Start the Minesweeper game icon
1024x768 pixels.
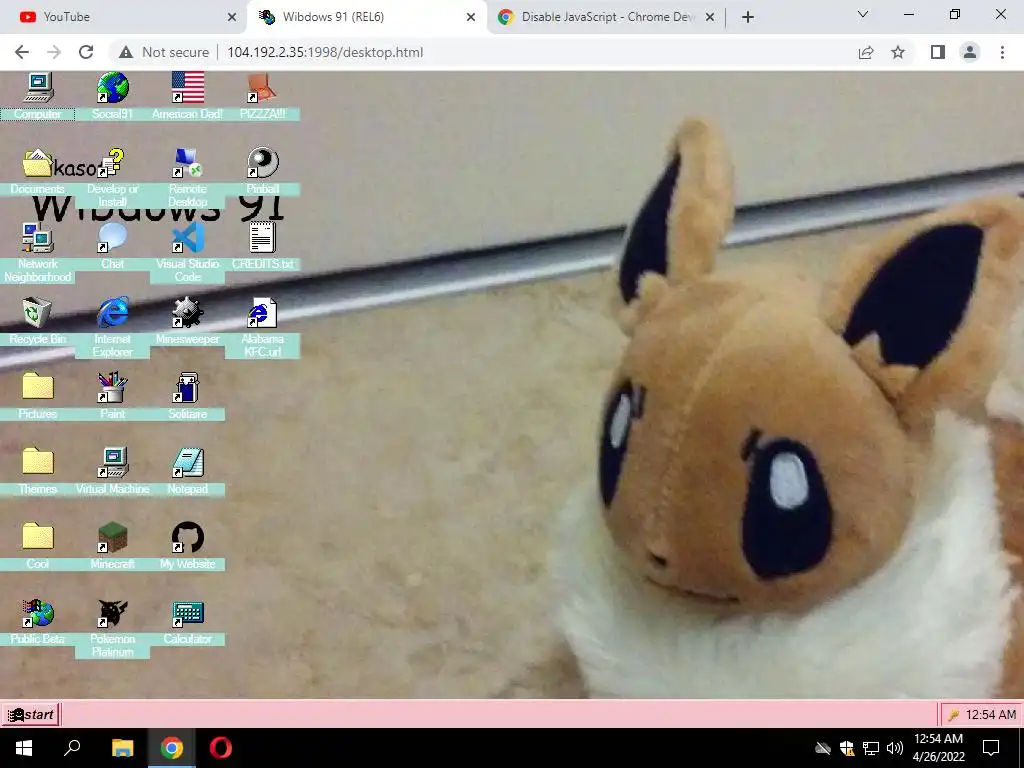[x=187, y=313]
